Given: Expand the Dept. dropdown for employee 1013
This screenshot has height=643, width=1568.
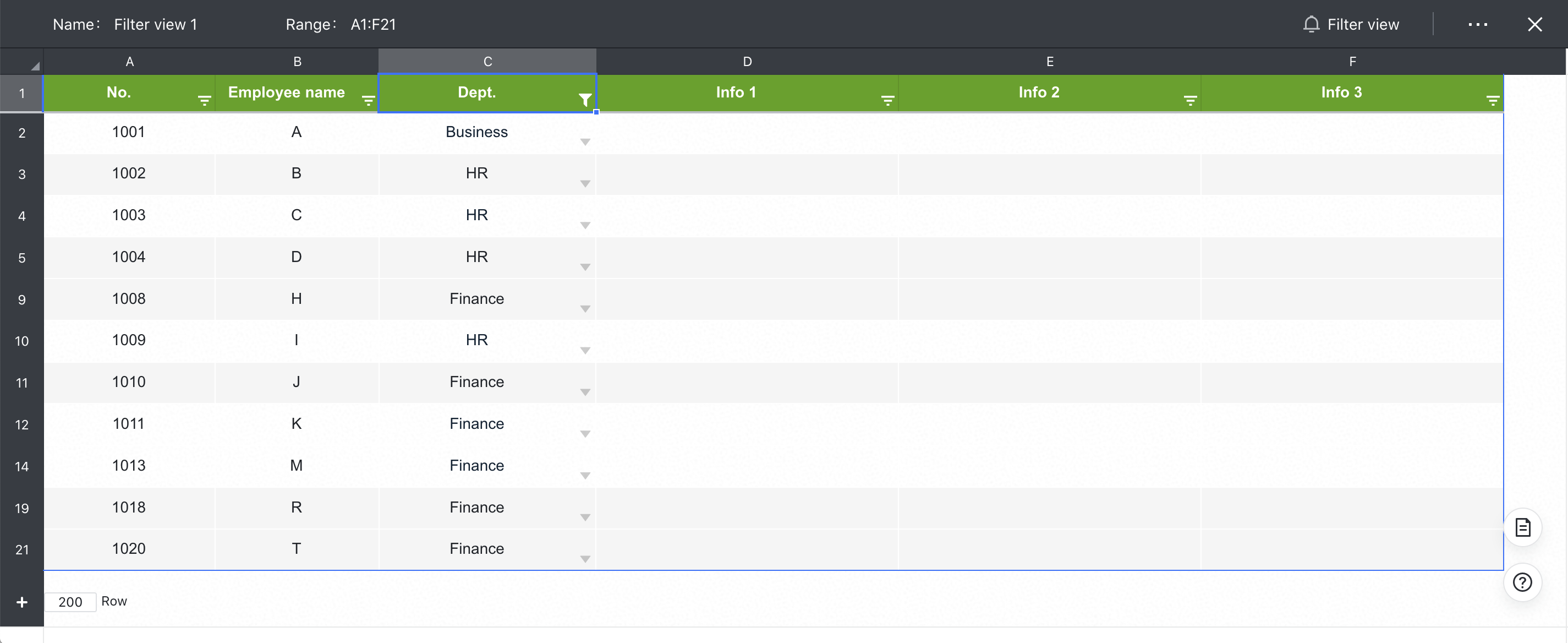Looking at the screenshot, I should tap(585, 476).
